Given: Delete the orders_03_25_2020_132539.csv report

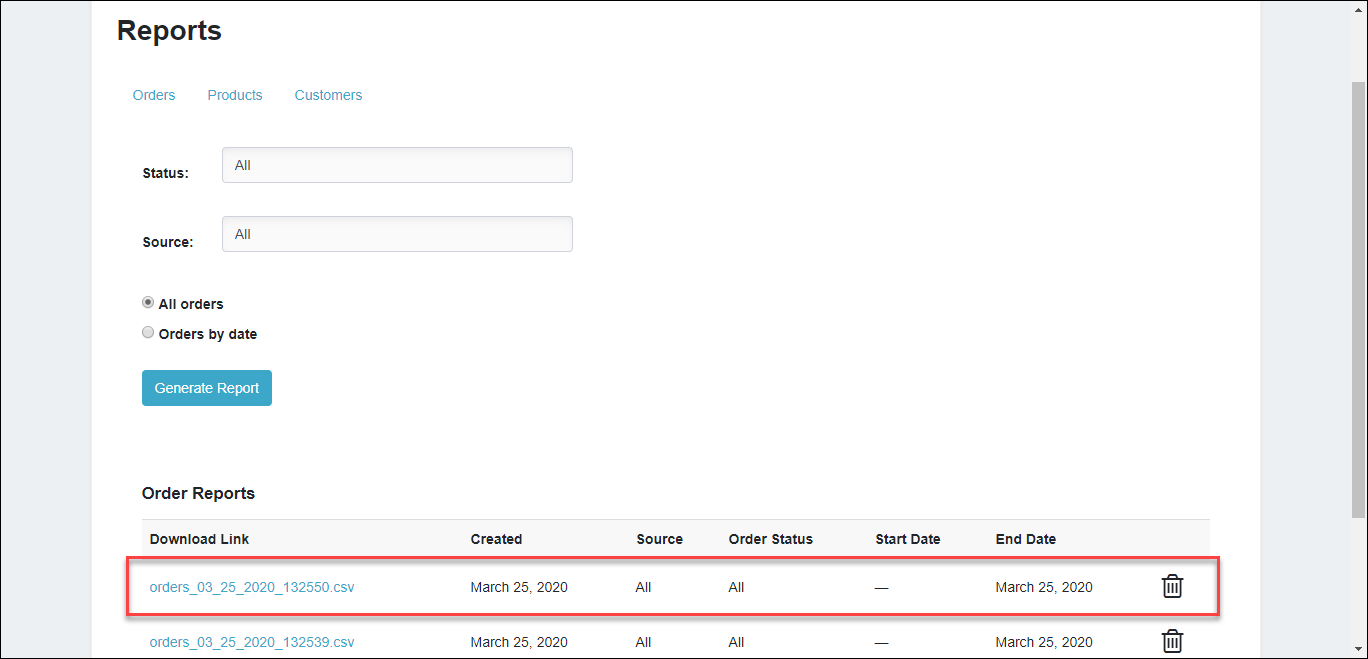Looking at the screenshot, I should [x=1171, y=641].
